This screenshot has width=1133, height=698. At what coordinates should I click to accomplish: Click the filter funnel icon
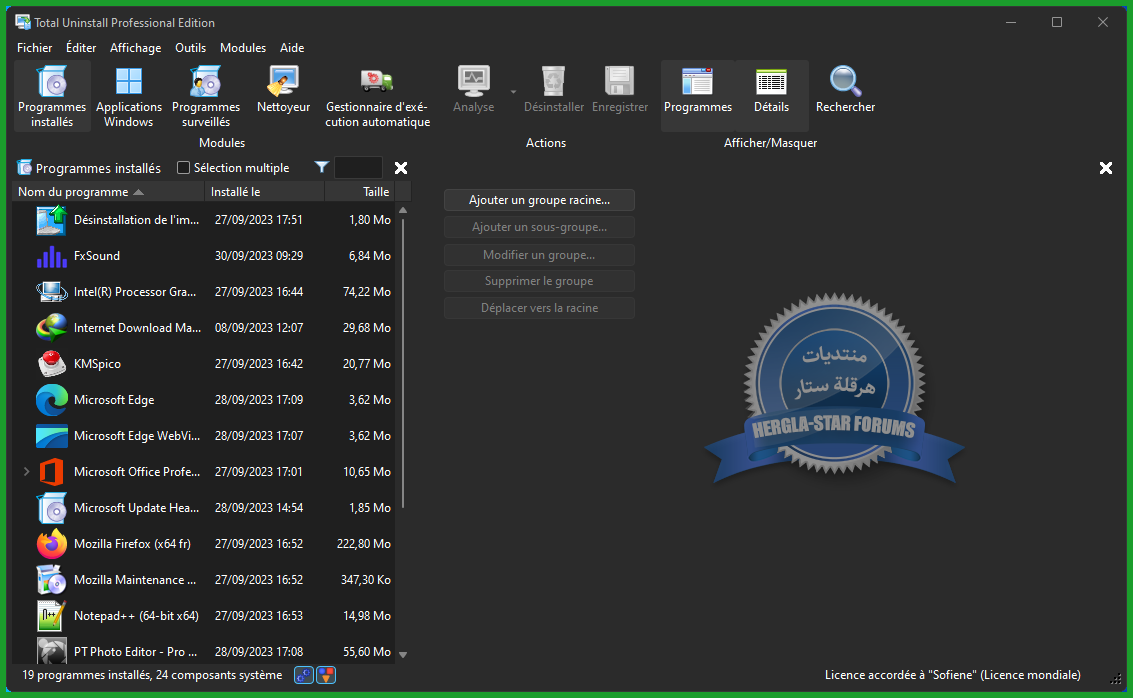[x=322, y=168]
